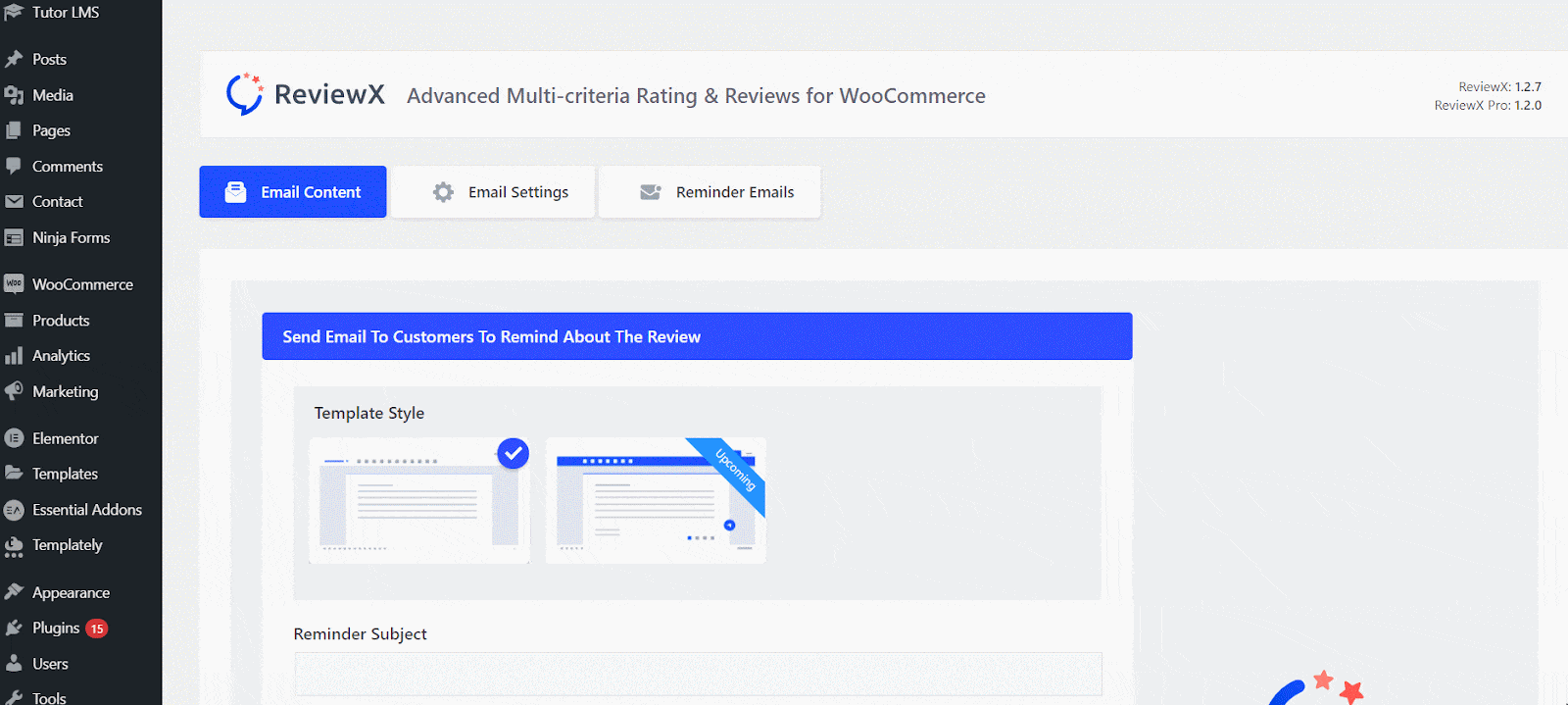Viewport: 1568px width, 705px height.
Task: Open the Elementor menu
Action: click(x=66, y=438)
